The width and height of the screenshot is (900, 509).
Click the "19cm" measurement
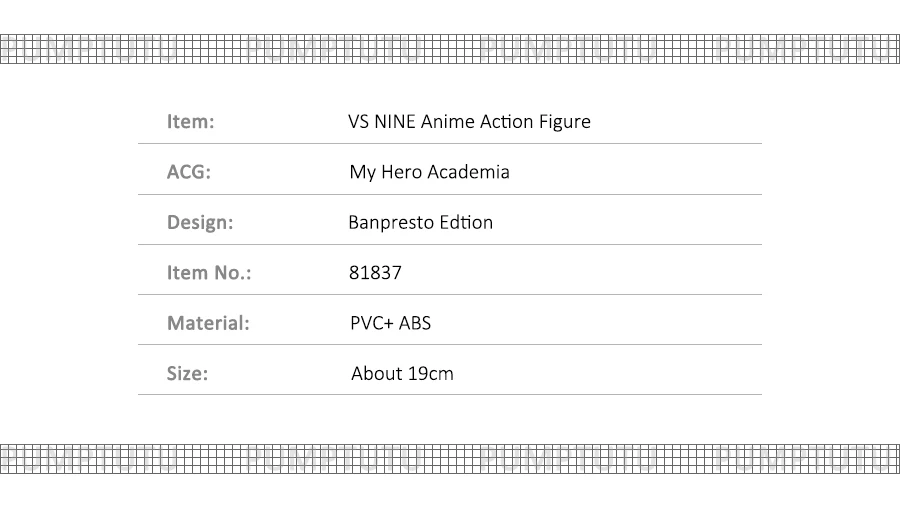click(x=430, y=374)
